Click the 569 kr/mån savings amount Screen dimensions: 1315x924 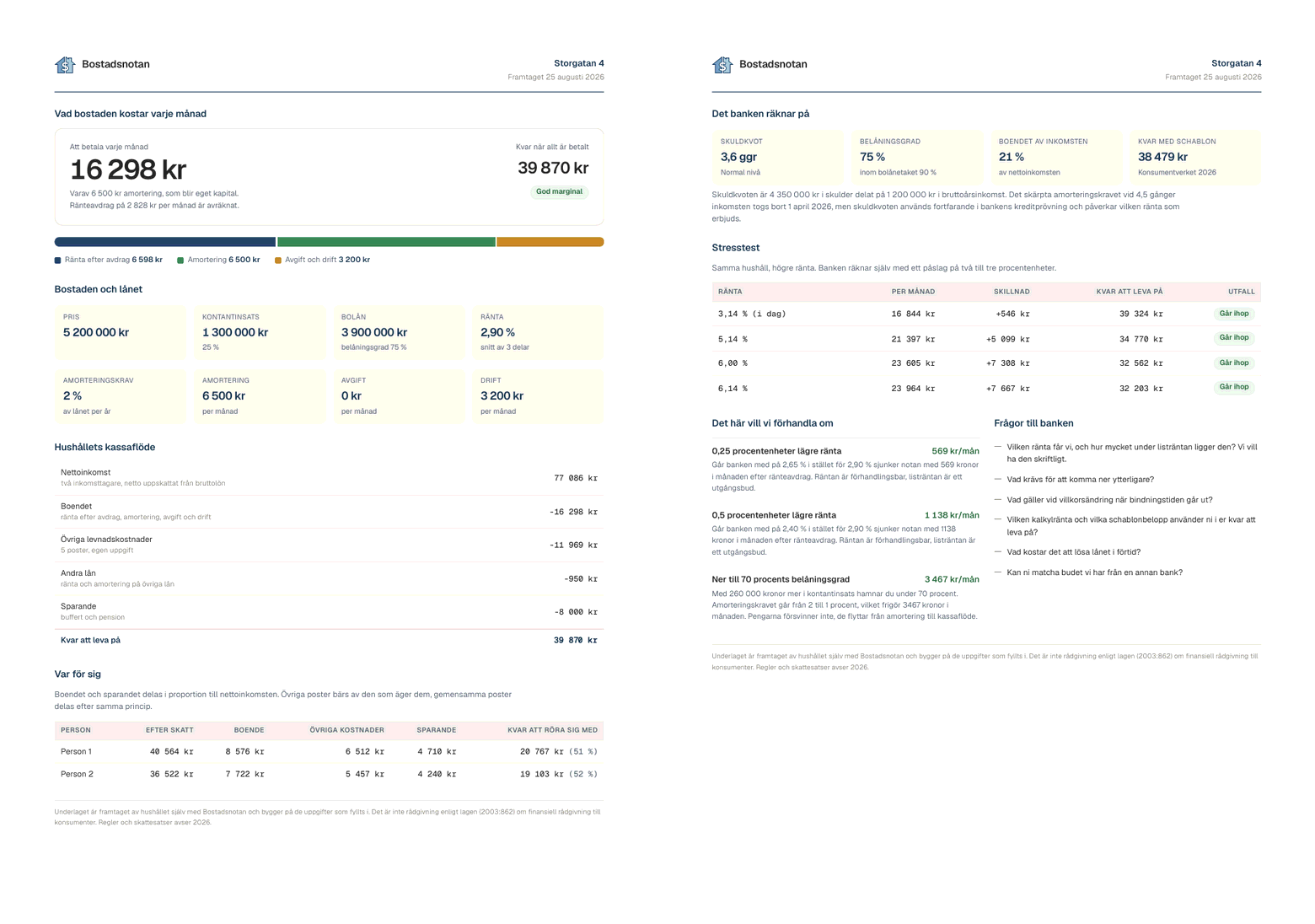click(x=955, y=451)
